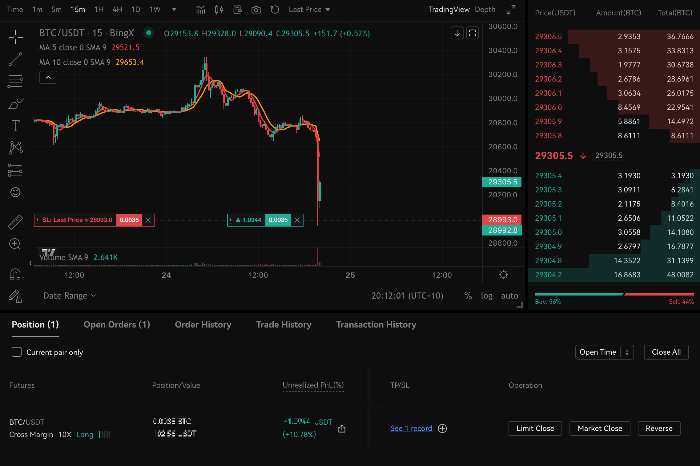Select the Text annotation tool
The width and height of the screenshot is (700, 466).
[x=16, y=126]
